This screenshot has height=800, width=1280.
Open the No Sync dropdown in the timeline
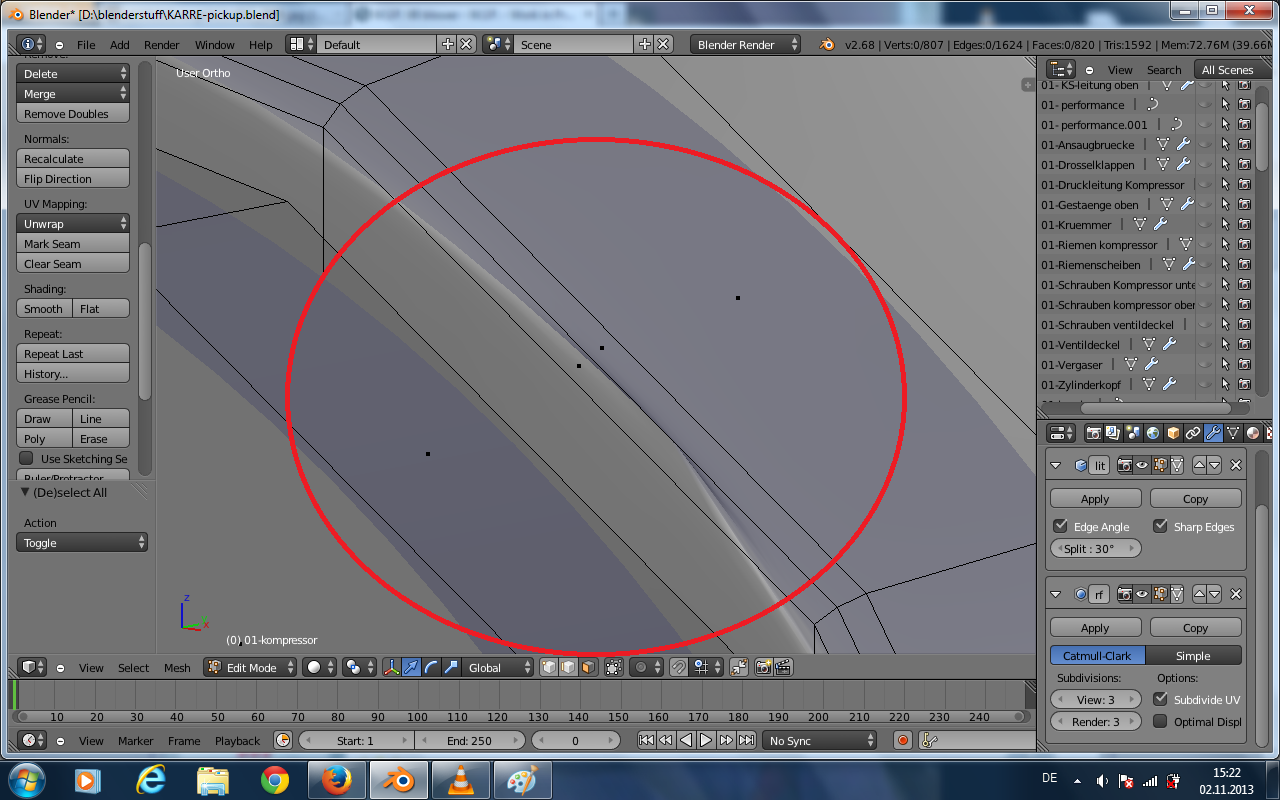pyautogui.click(x=820, y=740)
